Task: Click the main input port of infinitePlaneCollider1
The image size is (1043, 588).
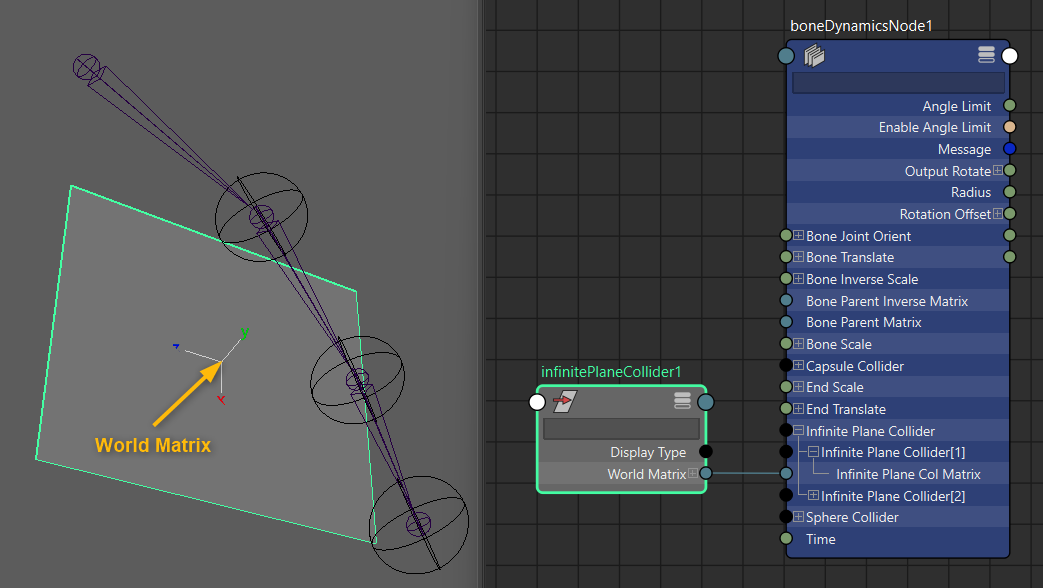Action: pyautogui.click(x=537, y=402)
